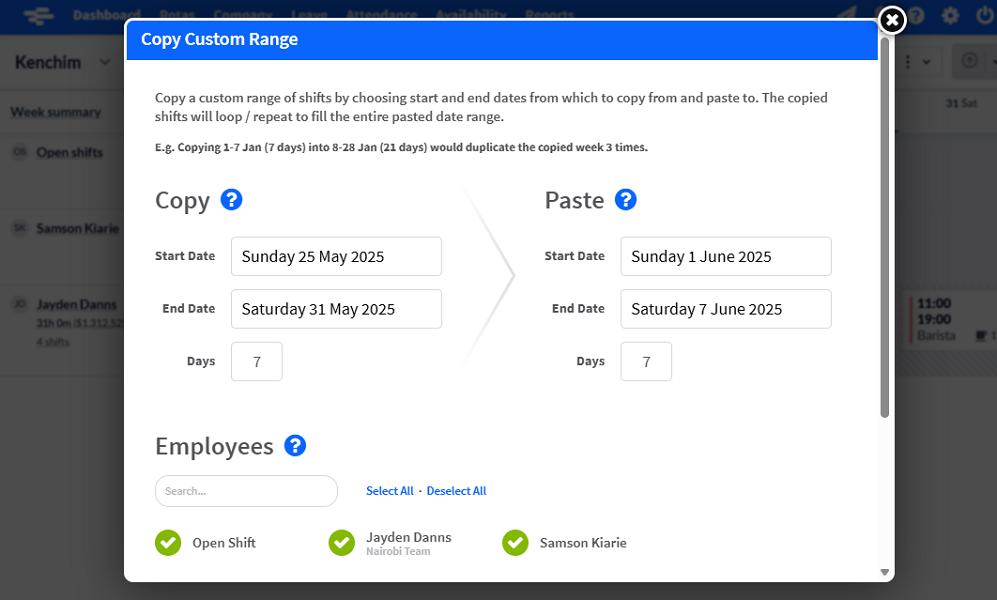Click the employee Search box
Viewport: 997px width, 600px height.
point(246,491)
